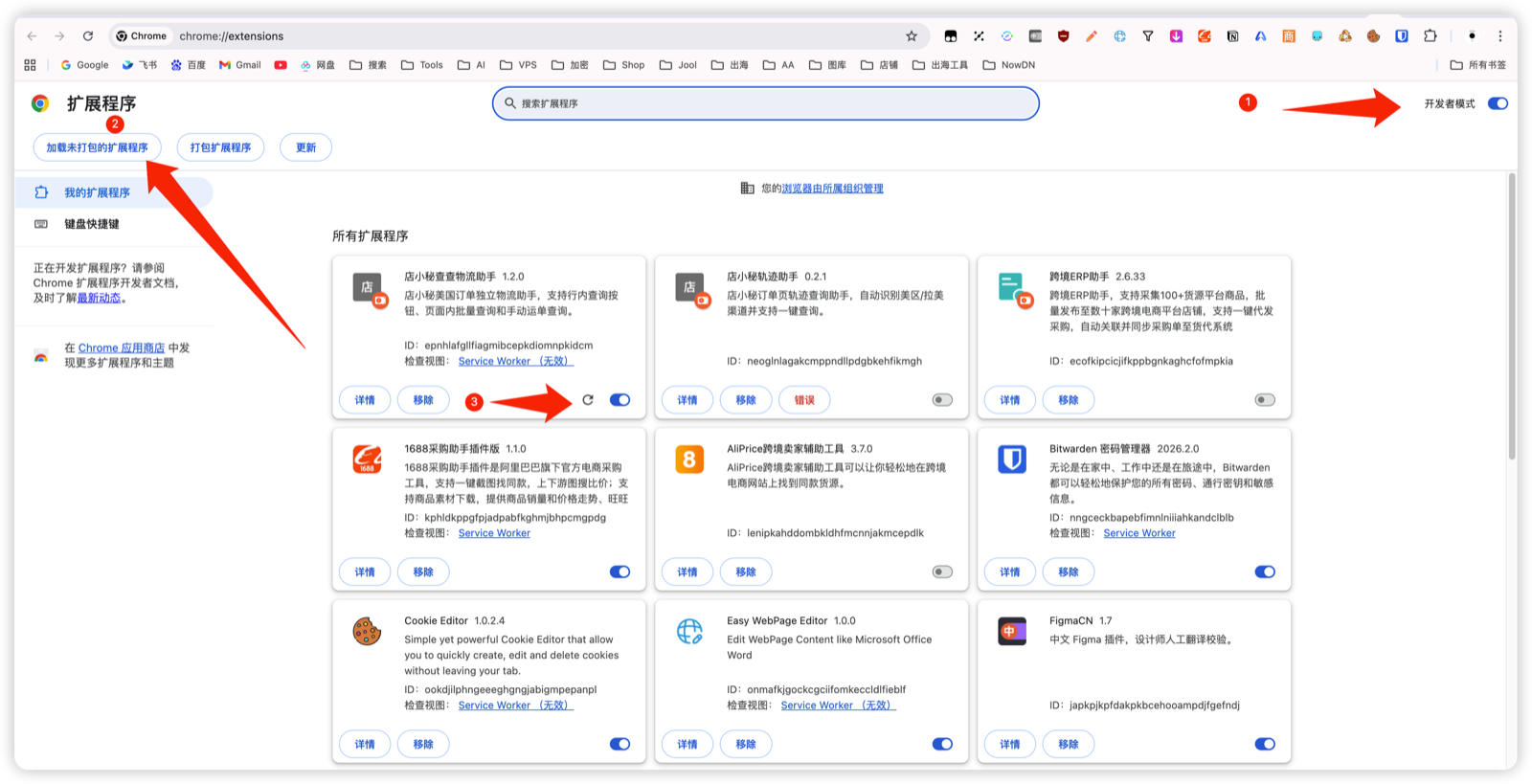Click the apps grid icon in bookmarks bar

(x=30, y=65)
